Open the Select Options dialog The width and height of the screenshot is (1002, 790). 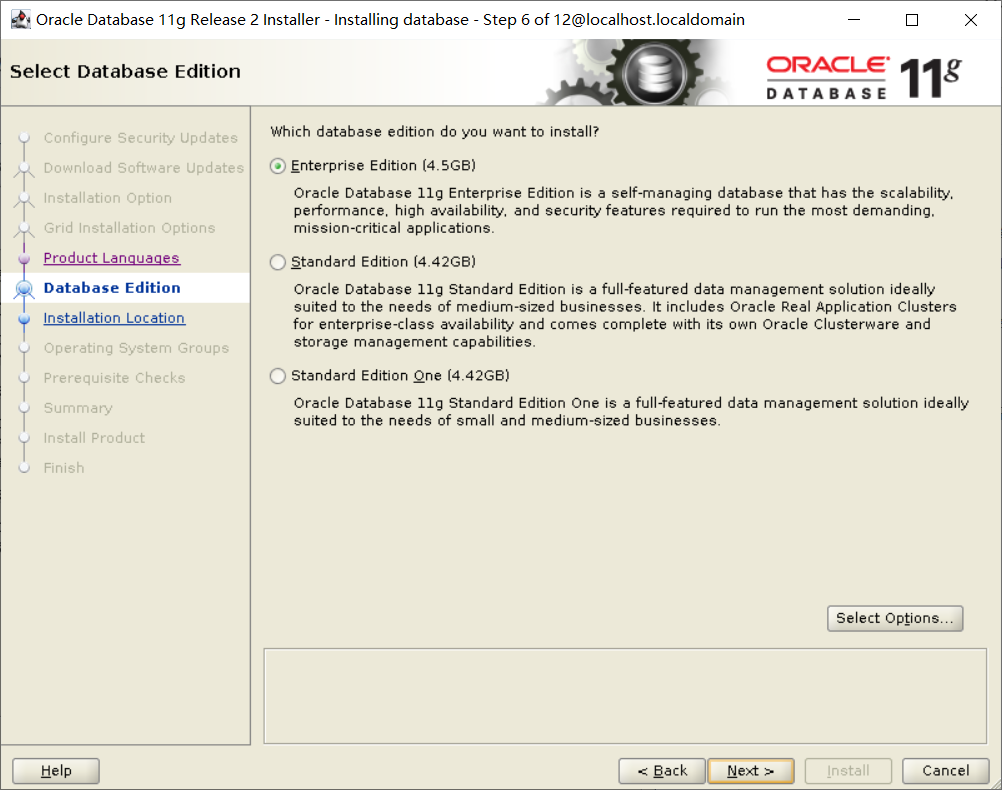pyautogui.click(x=895, y=618)
